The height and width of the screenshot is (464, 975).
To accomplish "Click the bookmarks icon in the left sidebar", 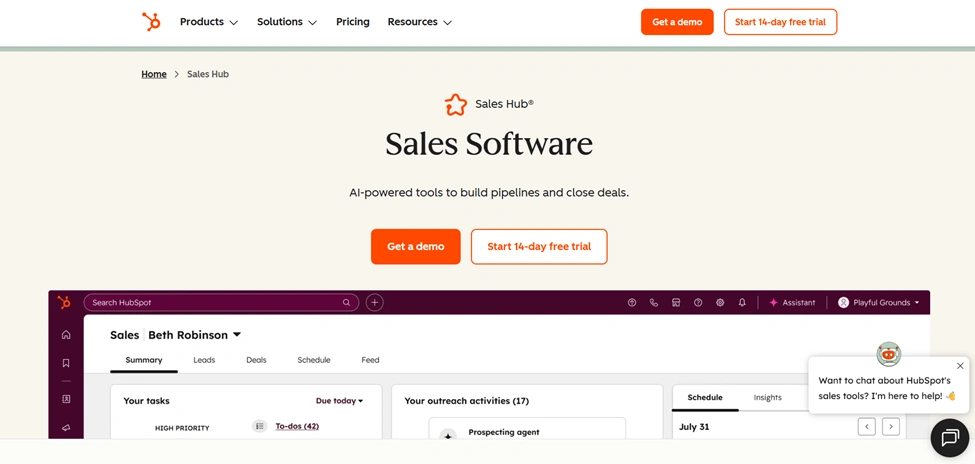I will coord(66,363).
